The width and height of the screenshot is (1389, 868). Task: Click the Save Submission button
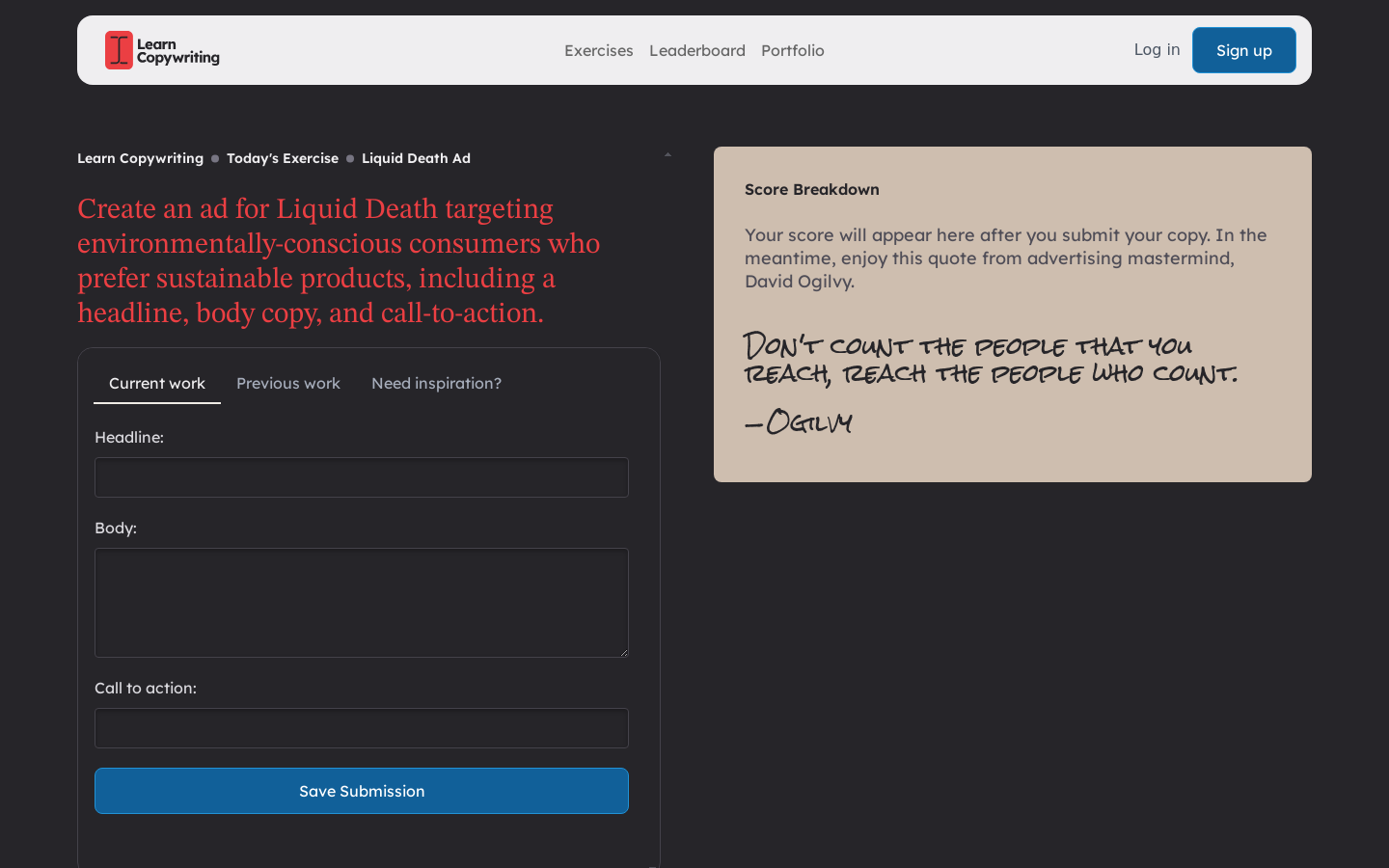(362, 791)
